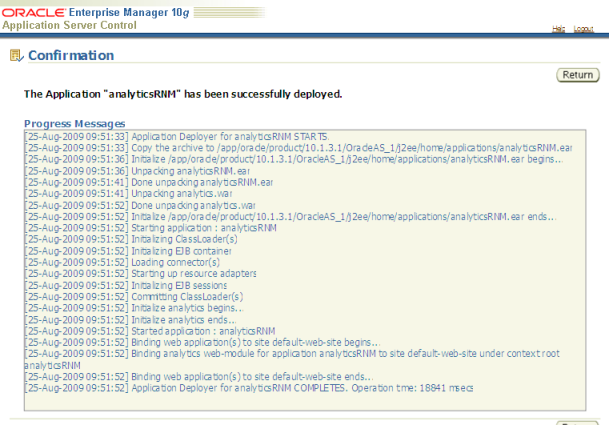Click the 'Copy the archive to' log line
Screen dimensions: 609x425
(299, 148)
